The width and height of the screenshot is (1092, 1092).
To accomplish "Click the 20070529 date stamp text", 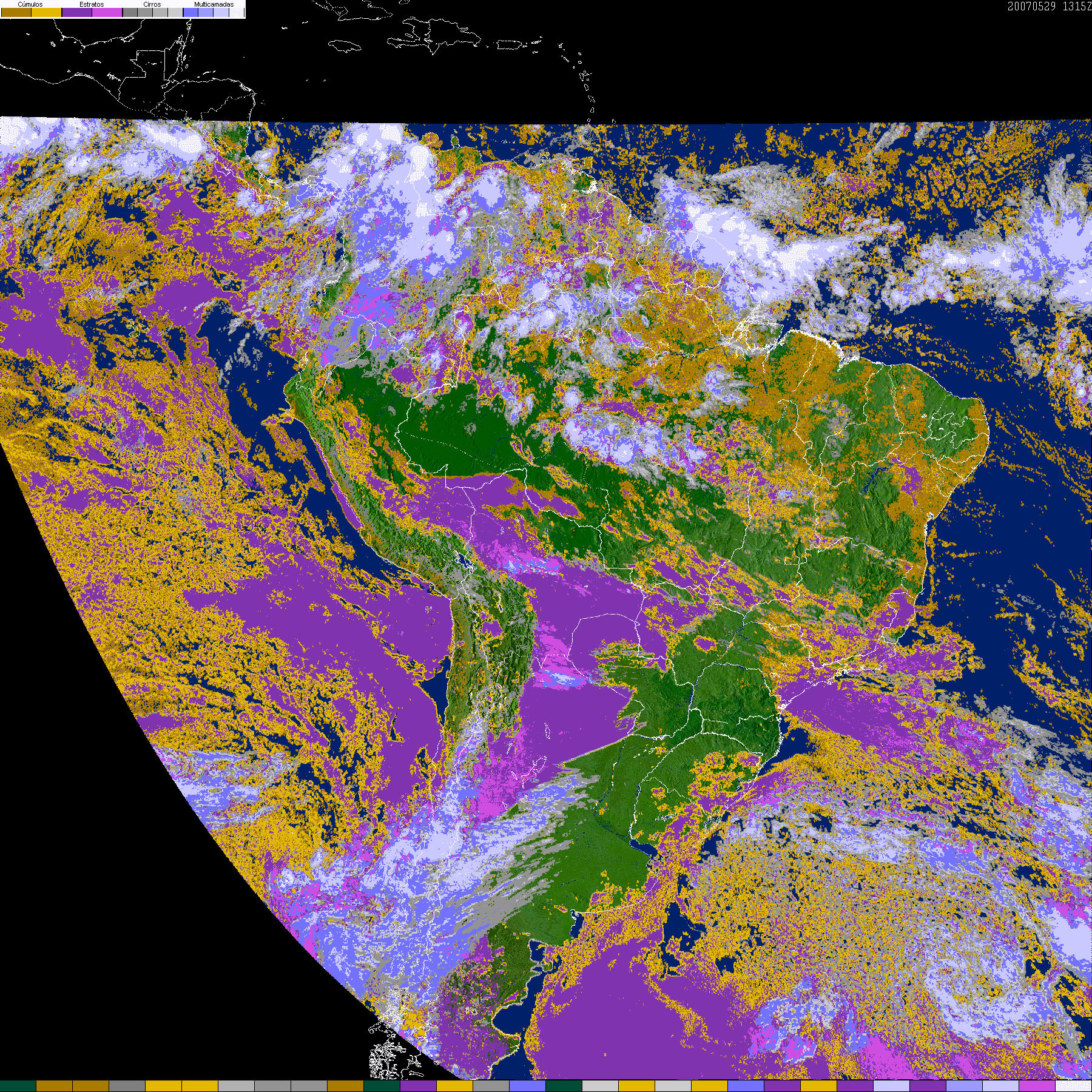I will (1031, 7).
